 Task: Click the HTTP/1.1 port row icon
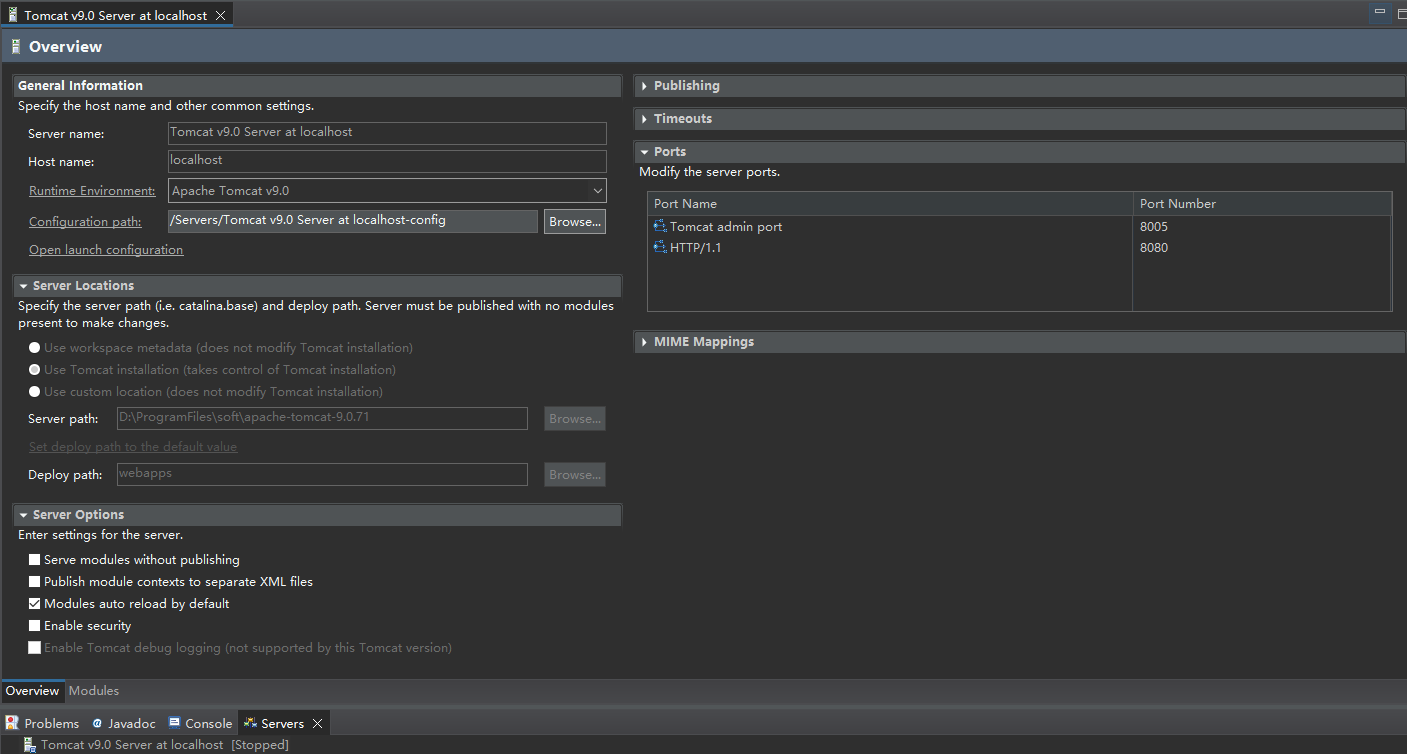tap(660, 248)
